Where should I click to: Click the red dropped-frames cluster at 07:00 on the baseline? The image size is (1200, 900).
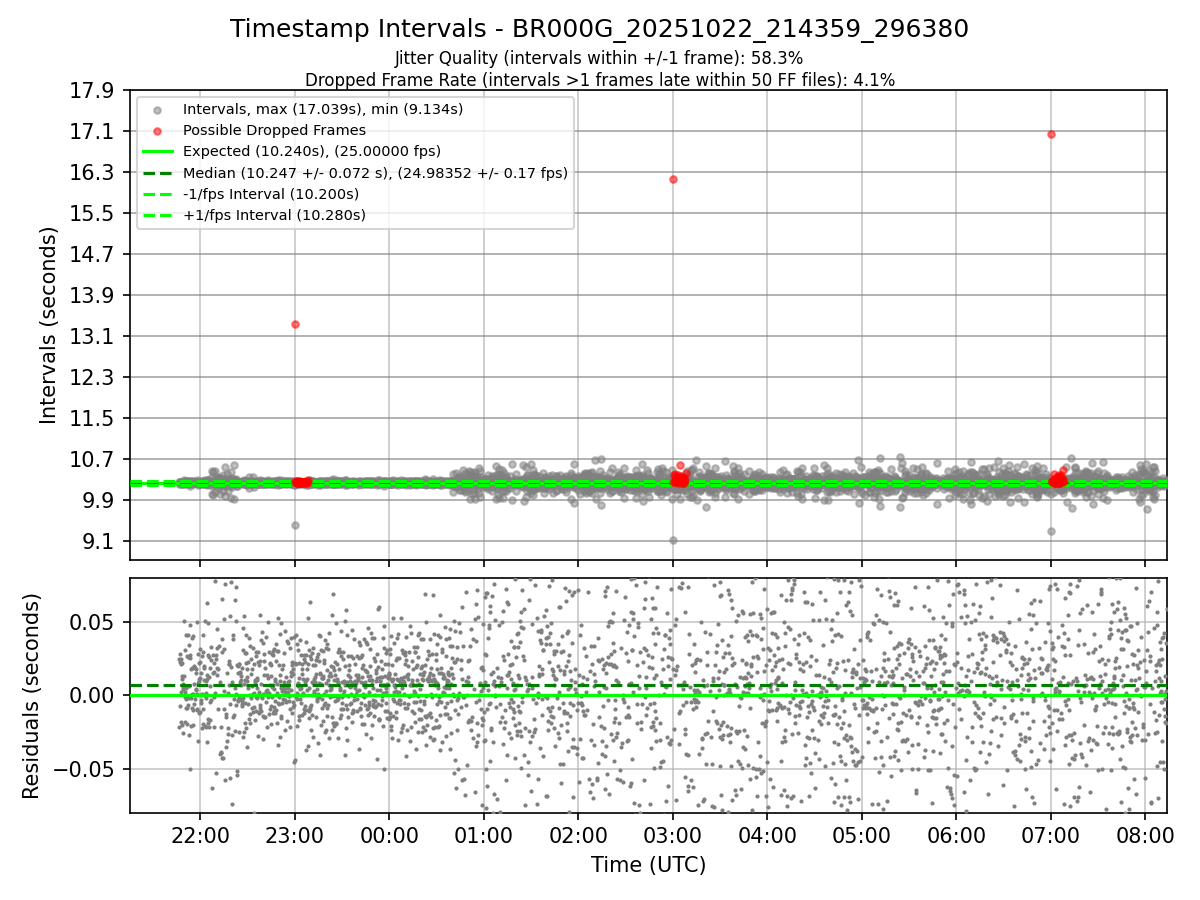pyautogui.click(x=1058, y=480)
